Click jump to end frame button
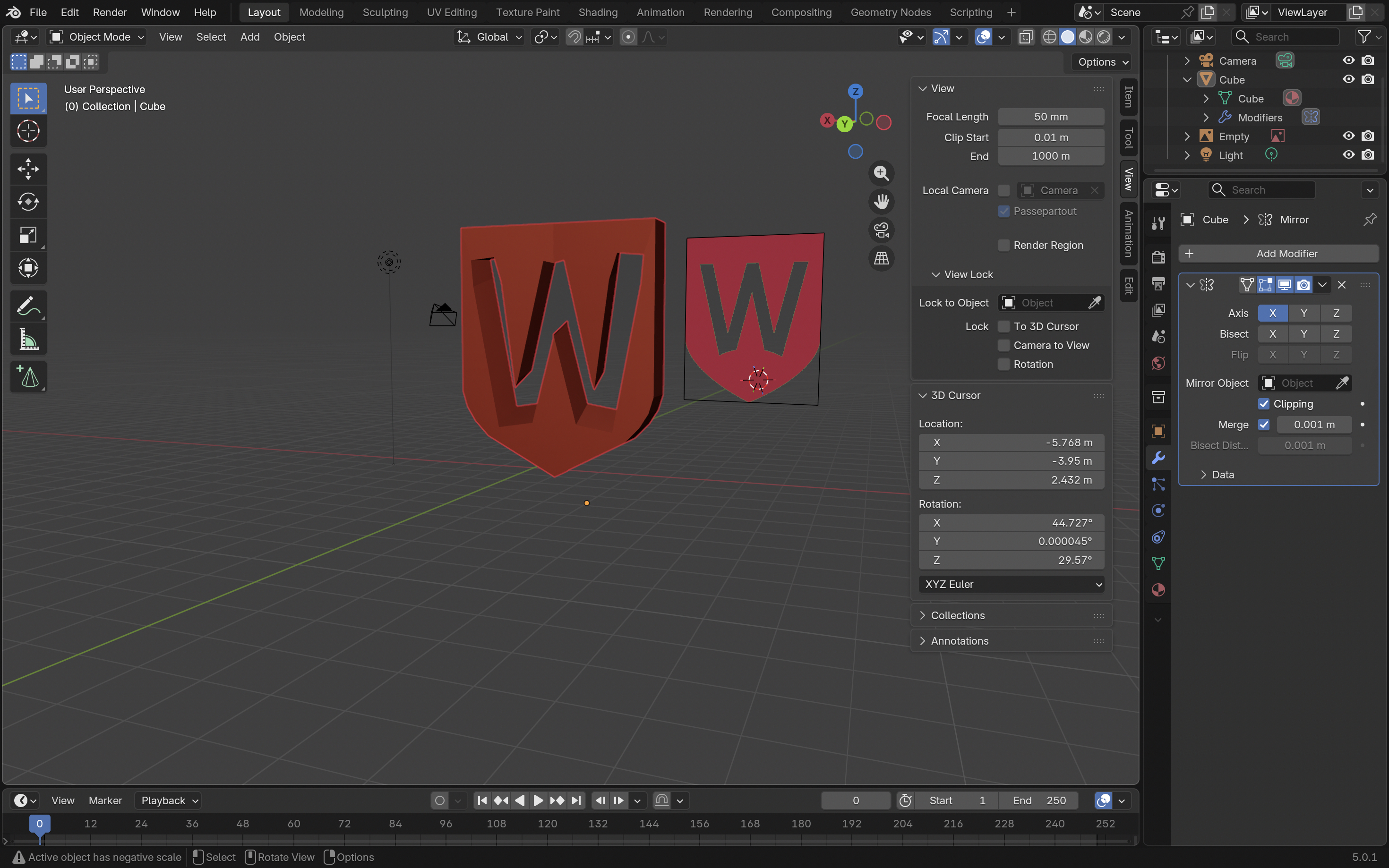Screen dimensions: 1389x868 click(x=576, y=800)
